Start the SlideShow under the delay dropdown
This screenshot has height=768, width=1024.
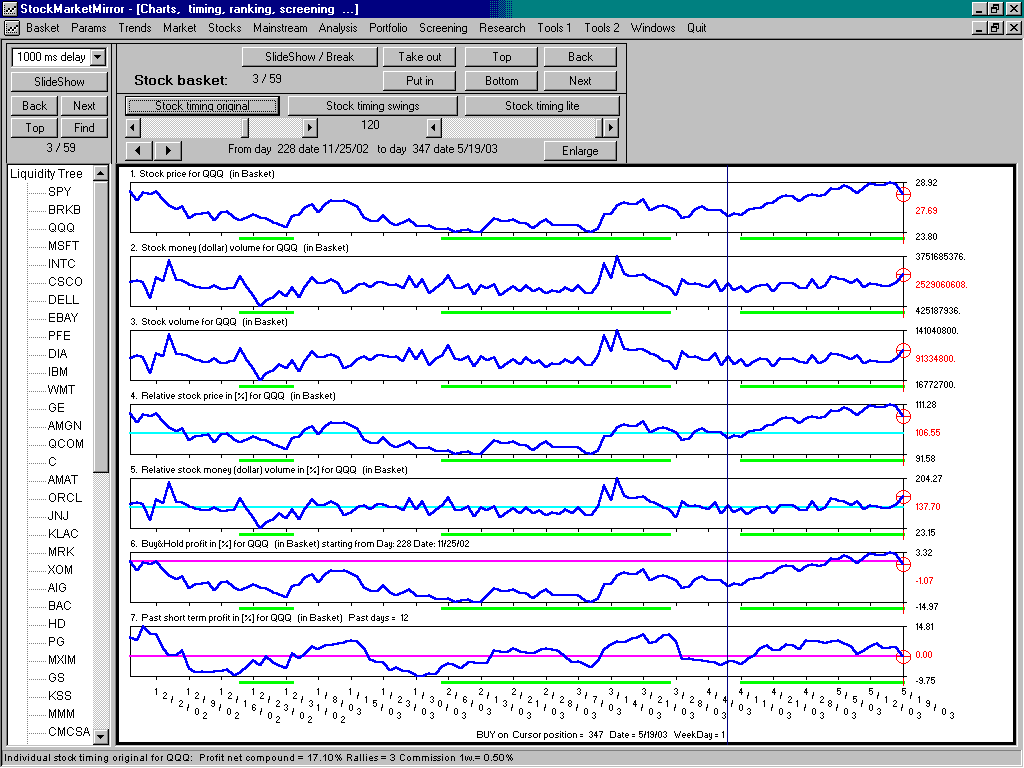coord(59,82)
